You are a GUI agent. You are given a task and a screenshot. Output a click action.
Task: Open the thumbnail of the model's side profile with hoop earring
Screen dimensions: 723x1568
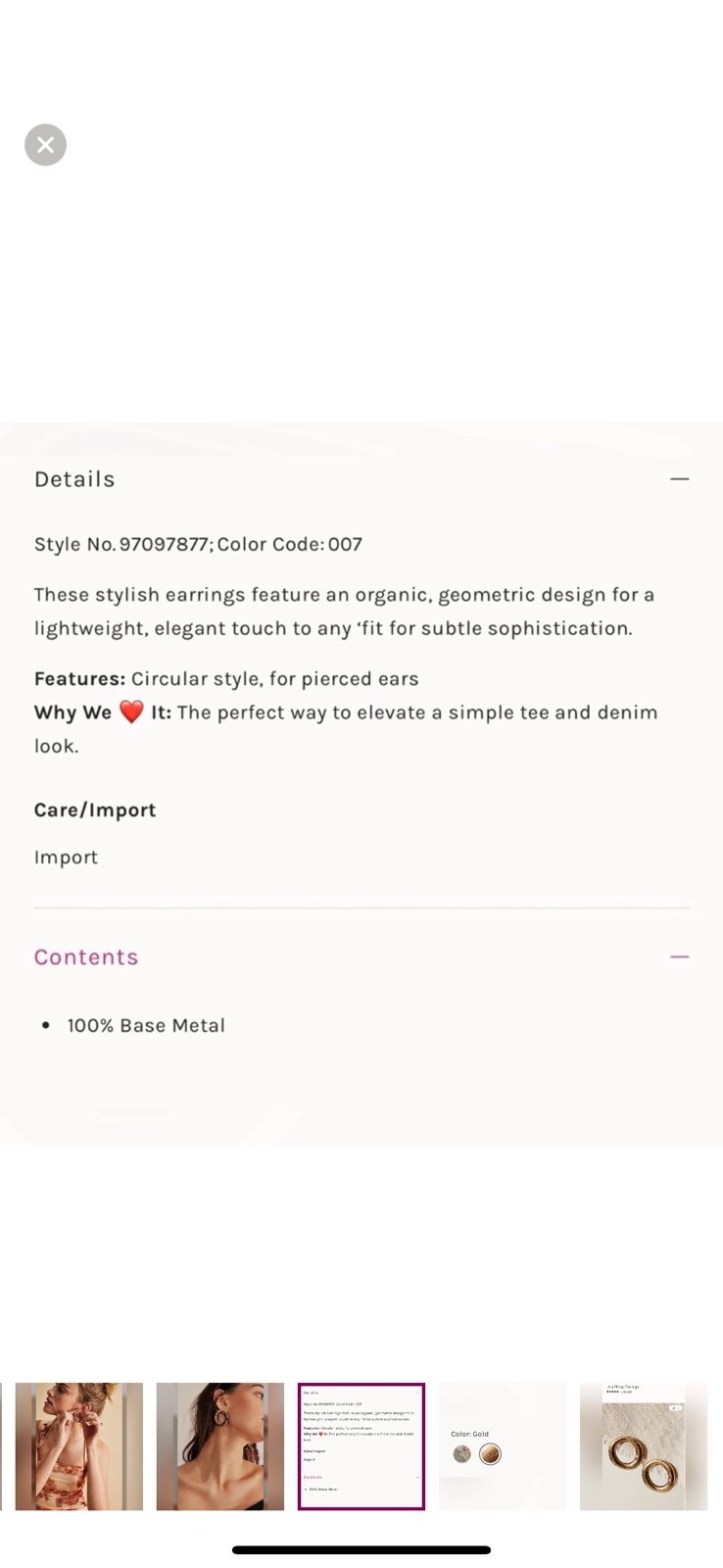point(220,1446)
